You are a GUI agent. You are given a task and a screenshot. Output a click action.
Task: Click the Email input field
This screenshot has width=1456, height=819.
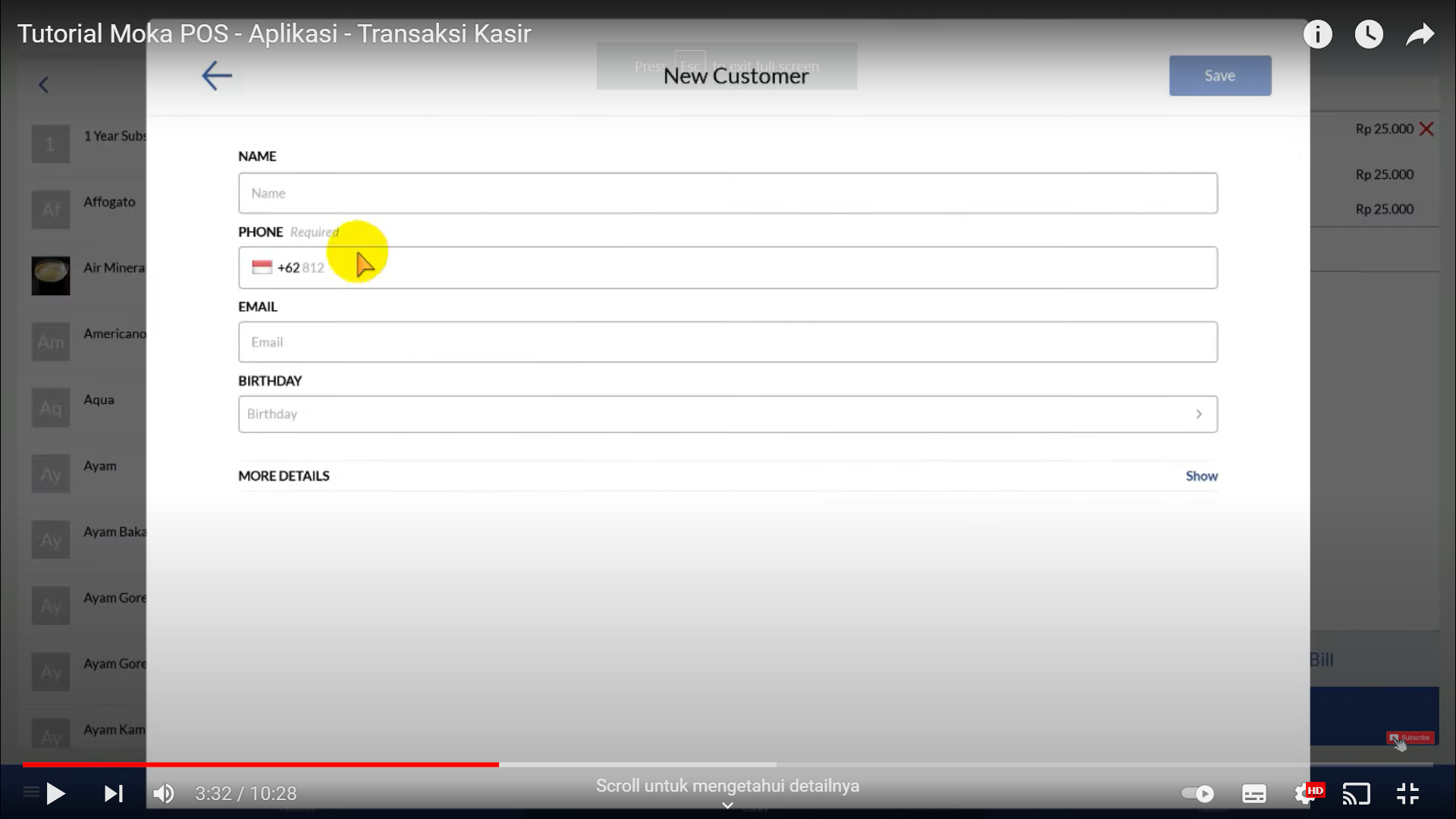[728, 341]
